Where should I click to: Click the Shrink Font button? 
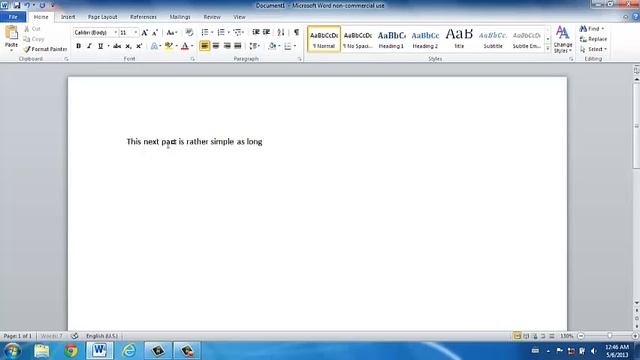click(155, 33)
